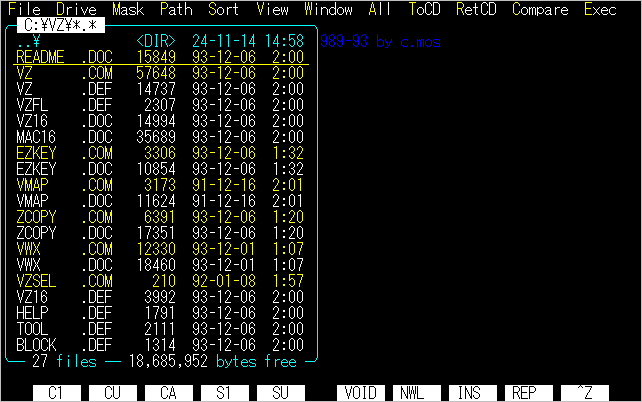Click the '989-93 by c.mos' credit text

click(380, 41)
